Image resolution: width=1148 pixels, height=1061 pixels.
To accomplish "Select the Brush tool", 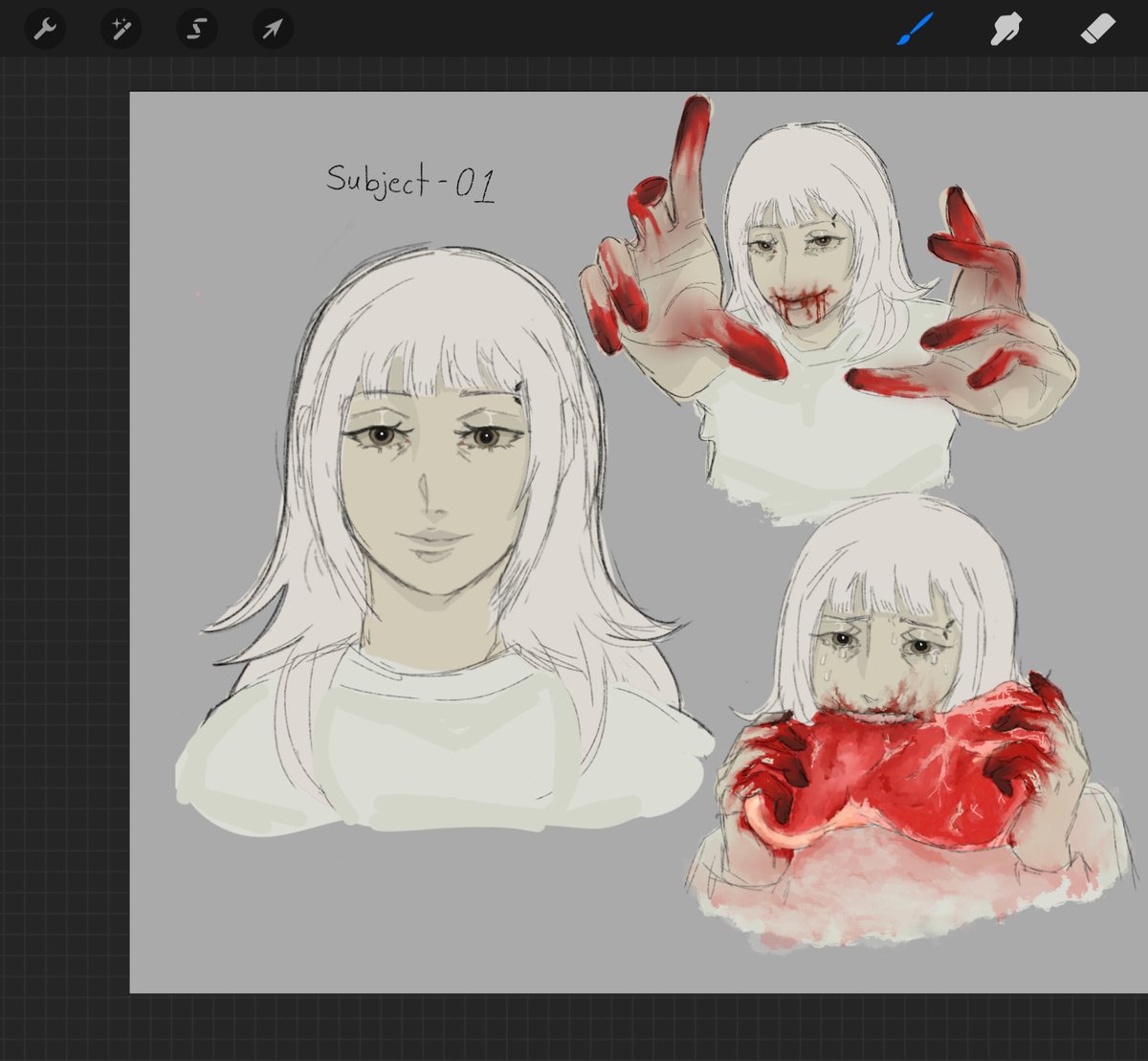I will click(x=916, y=29).
